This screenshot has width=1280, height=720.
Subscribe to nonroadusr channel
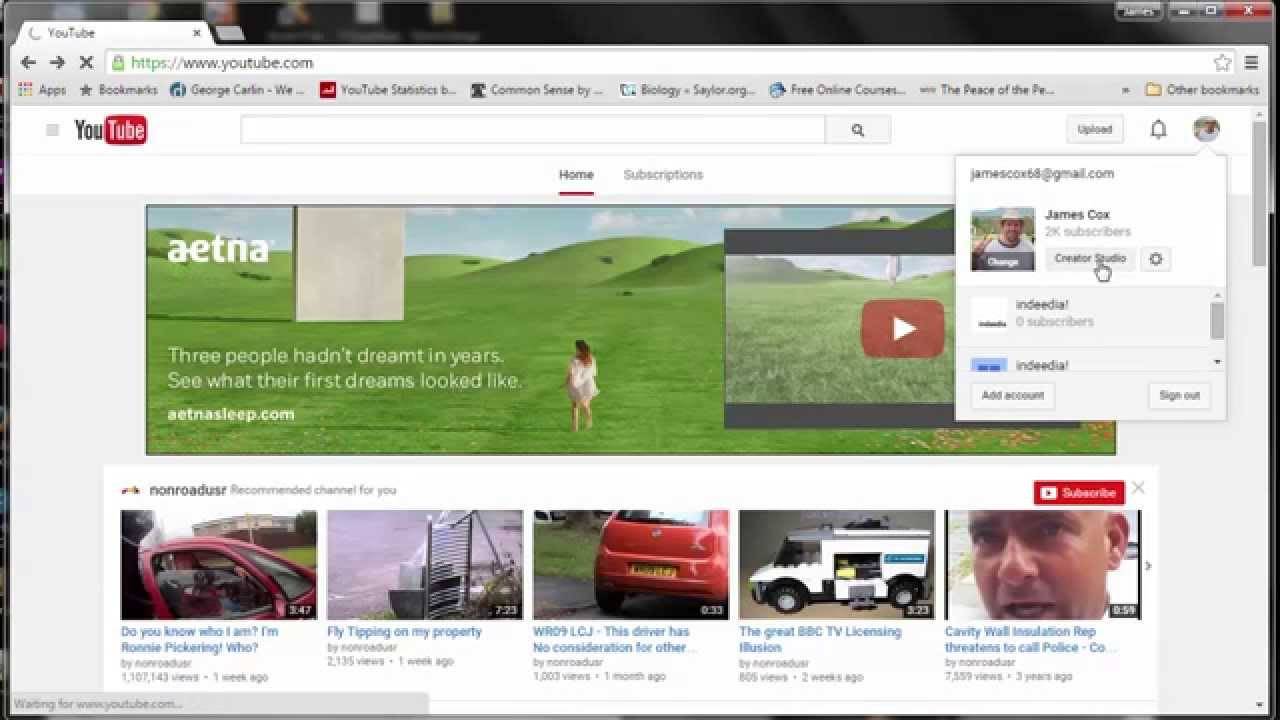point(1079,493)
